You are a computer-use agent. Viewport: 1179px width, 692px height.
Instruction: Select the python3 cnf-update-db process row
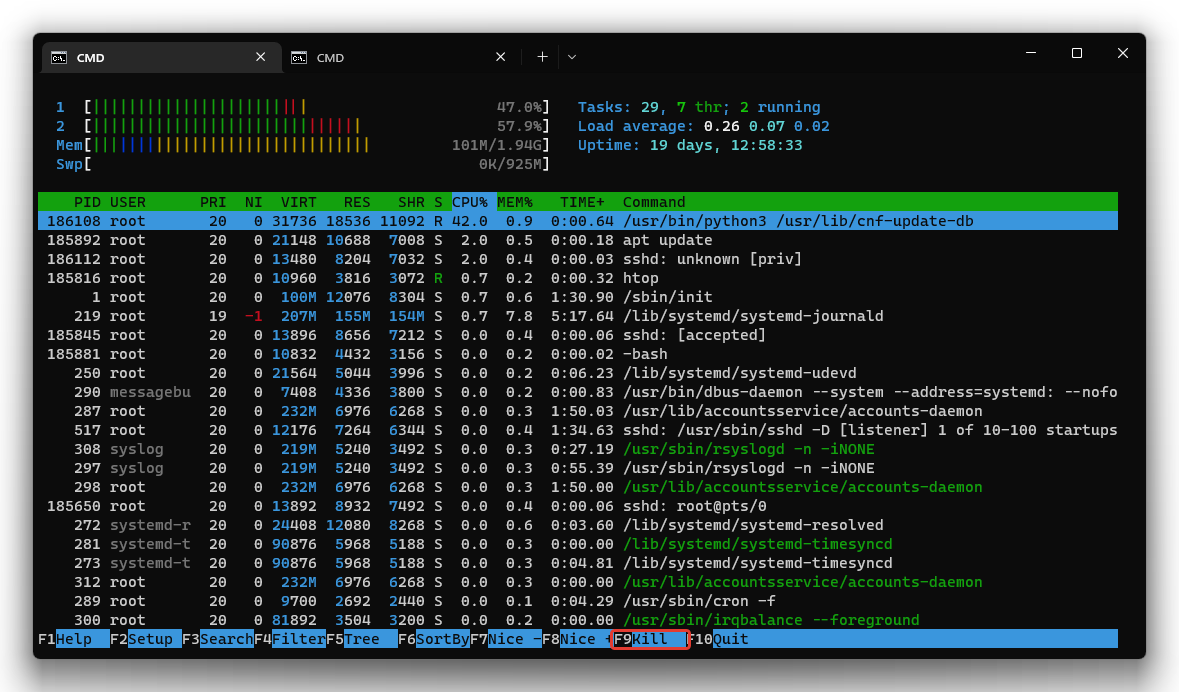[577, 221]
